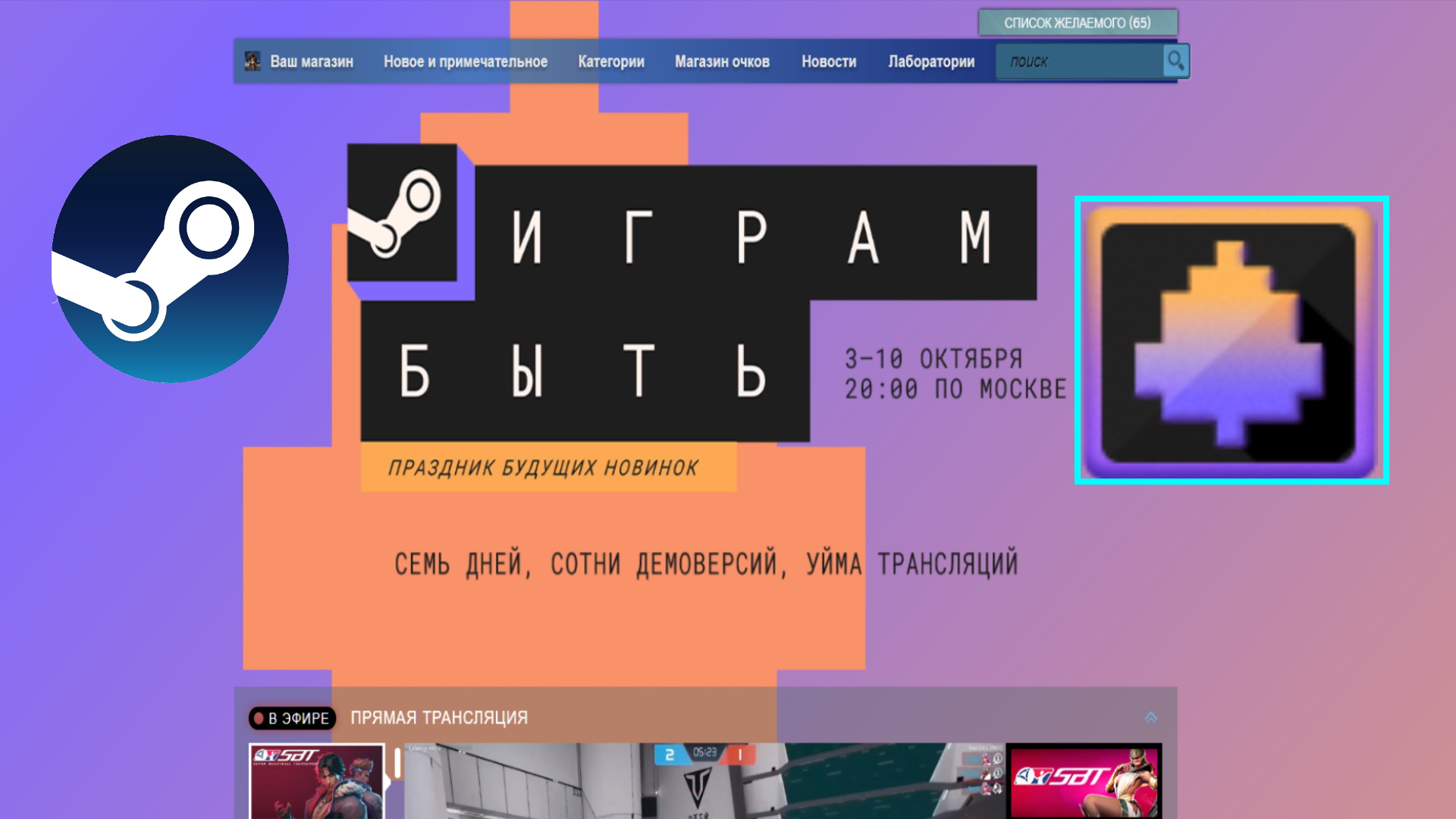Click the profile avatar beside Ваш магазин
This screenshot has width=1456, height=819.
pyautogui.click(x=253, y=61)
